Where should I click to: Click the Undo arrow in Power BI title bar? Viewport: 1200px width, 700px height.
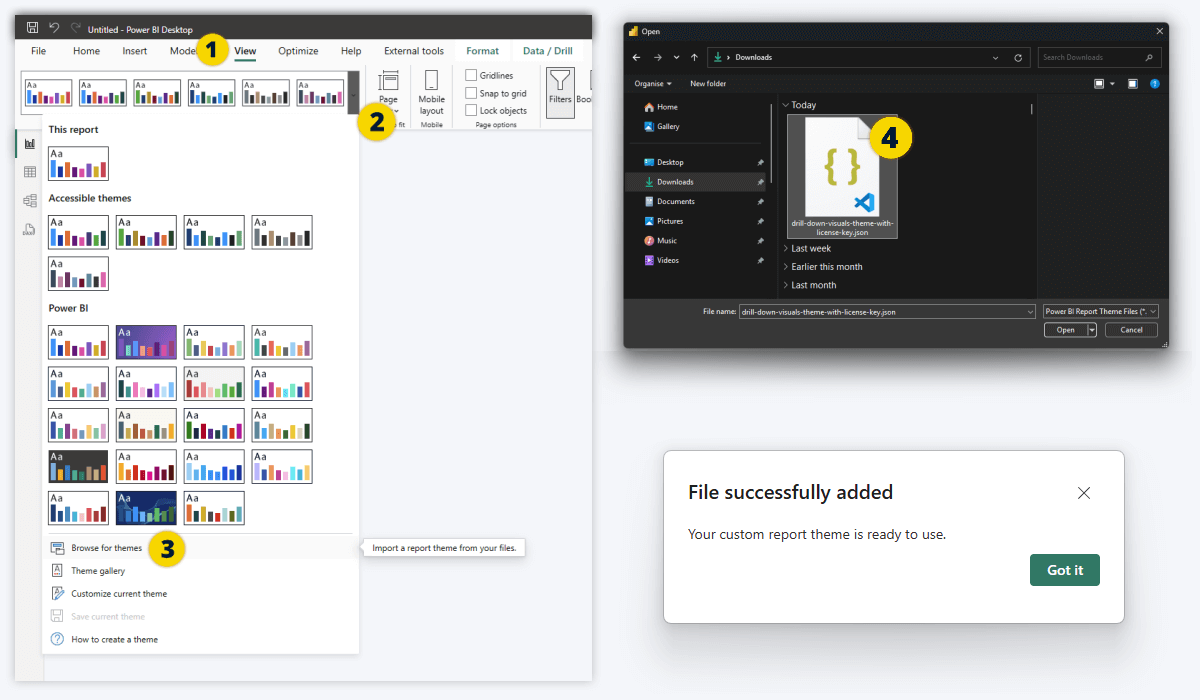[54, 29]
